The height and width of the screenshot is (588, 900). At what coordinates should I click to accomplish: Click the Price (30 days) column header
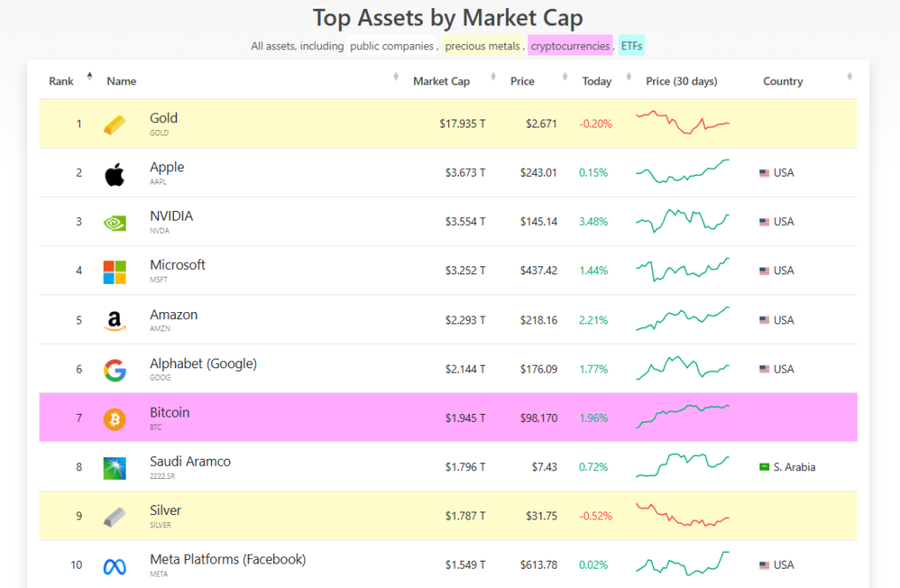coord(681,81)
